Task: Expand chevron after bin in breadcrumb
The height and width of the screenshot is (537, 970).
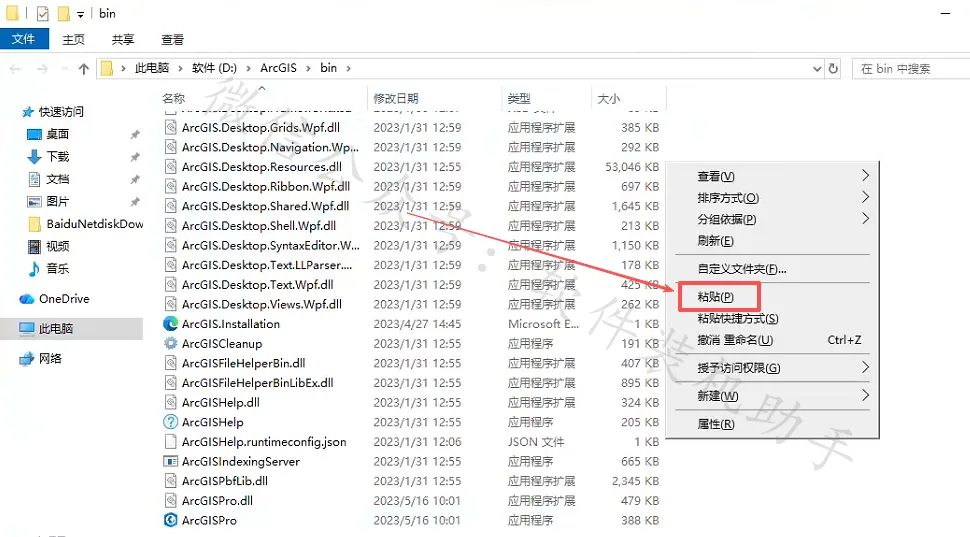Action: pyautogui.click(x=348, y=69)
